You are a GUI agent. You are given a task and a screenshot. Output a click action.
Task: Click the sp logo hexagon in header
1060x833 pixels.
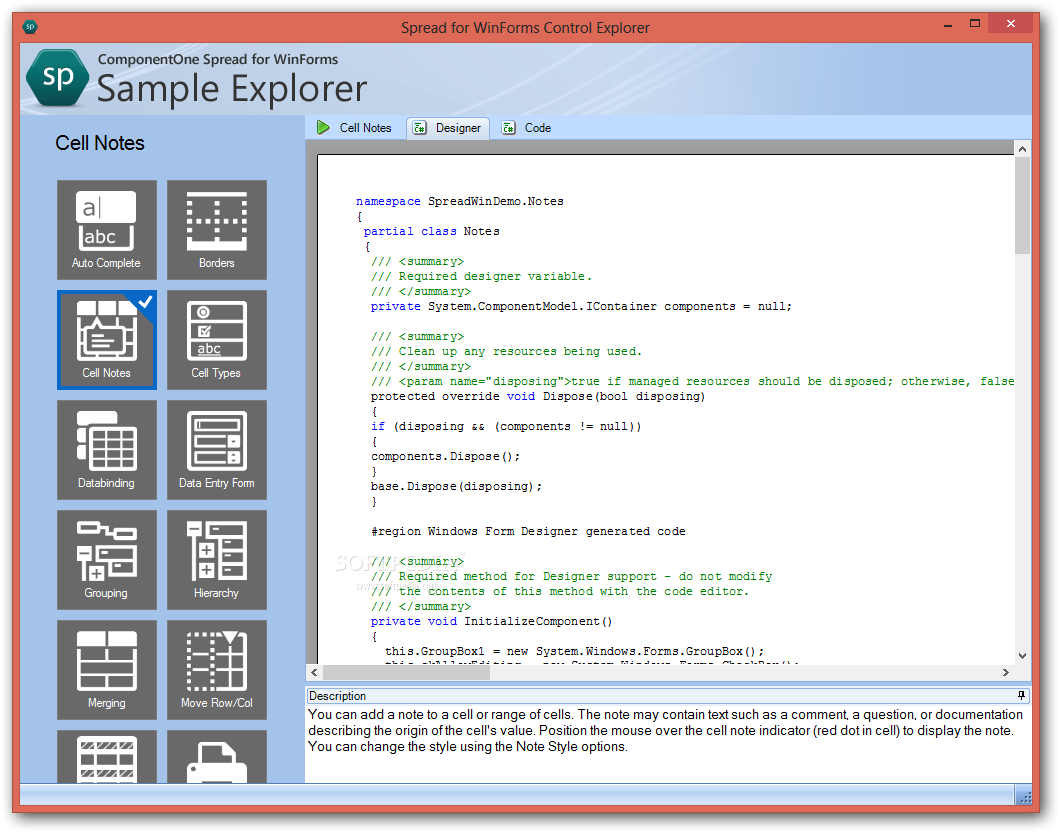[x=57, y=78]
